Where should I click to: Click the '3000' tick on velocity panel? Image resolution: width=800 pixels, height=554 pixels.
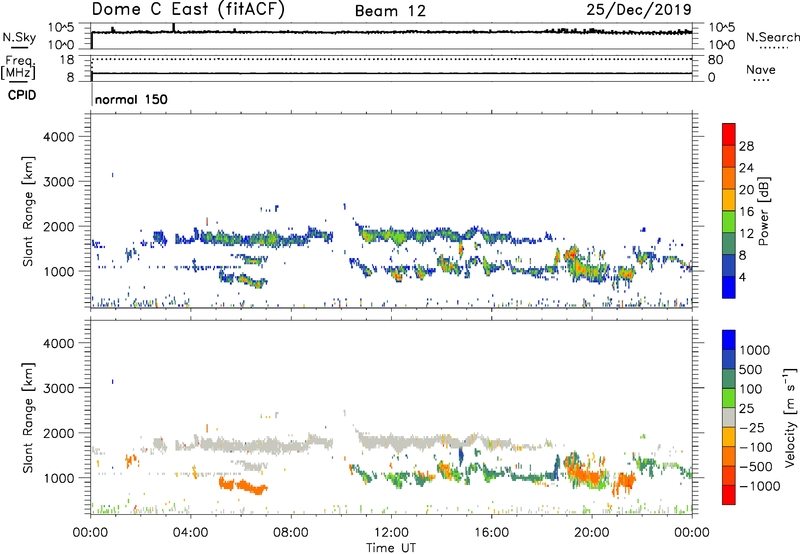pyautogui.click(x=59, y=388)
